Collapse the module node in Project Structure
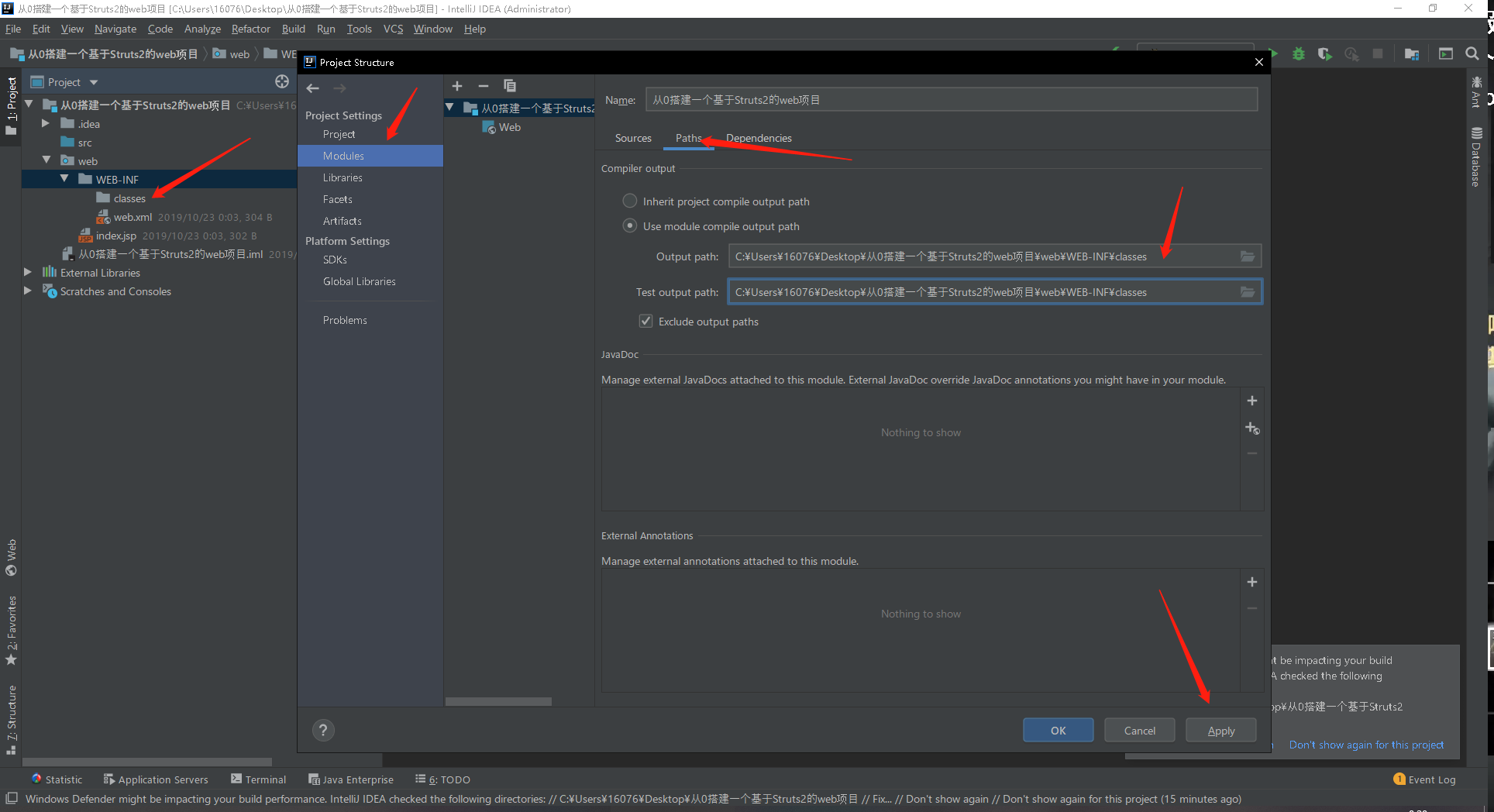This screenshot has width=1494, height=812. pos(449,108)
